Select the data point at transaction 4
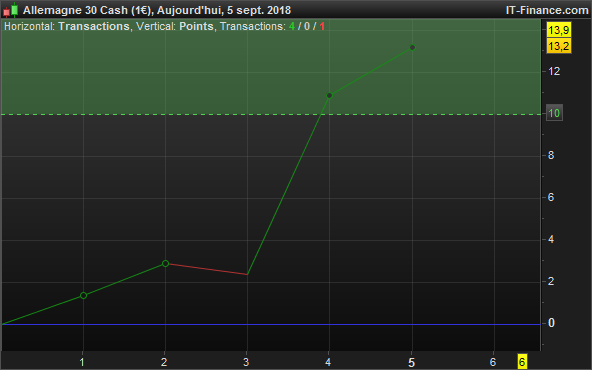 click(329, 96)
